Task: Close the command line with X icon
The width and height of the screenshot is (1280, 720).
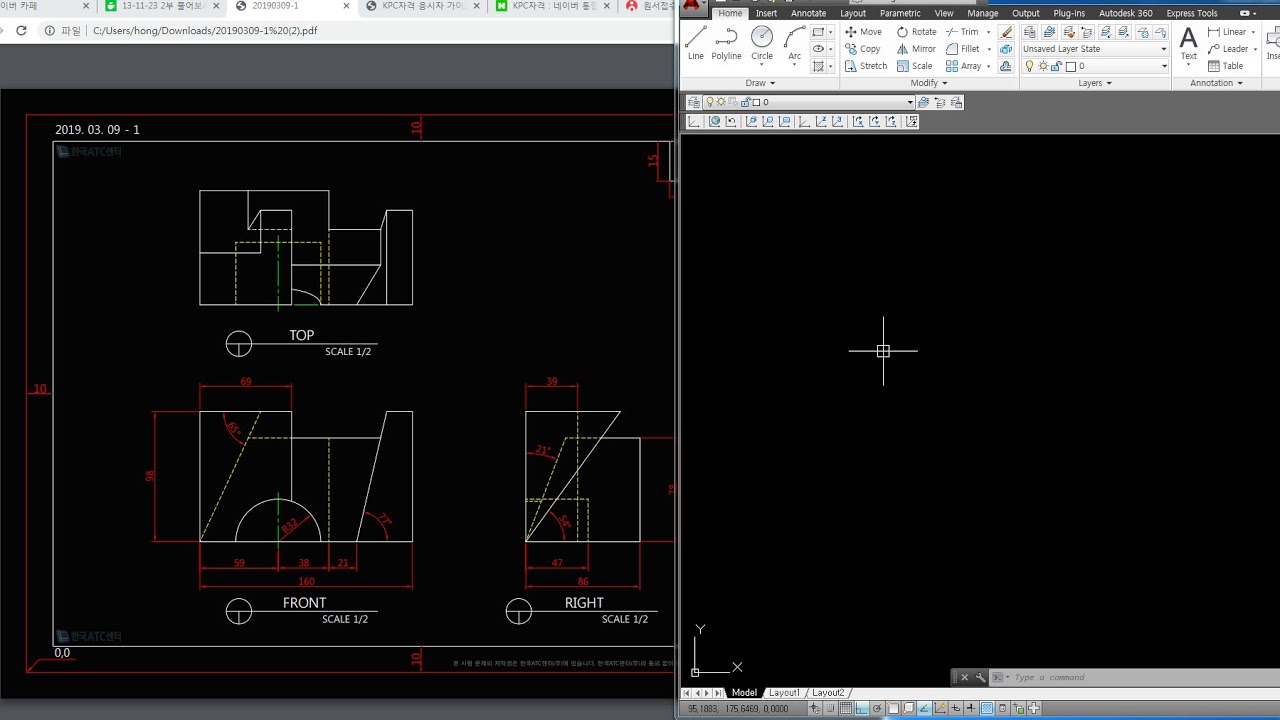Action: [964, 677]
